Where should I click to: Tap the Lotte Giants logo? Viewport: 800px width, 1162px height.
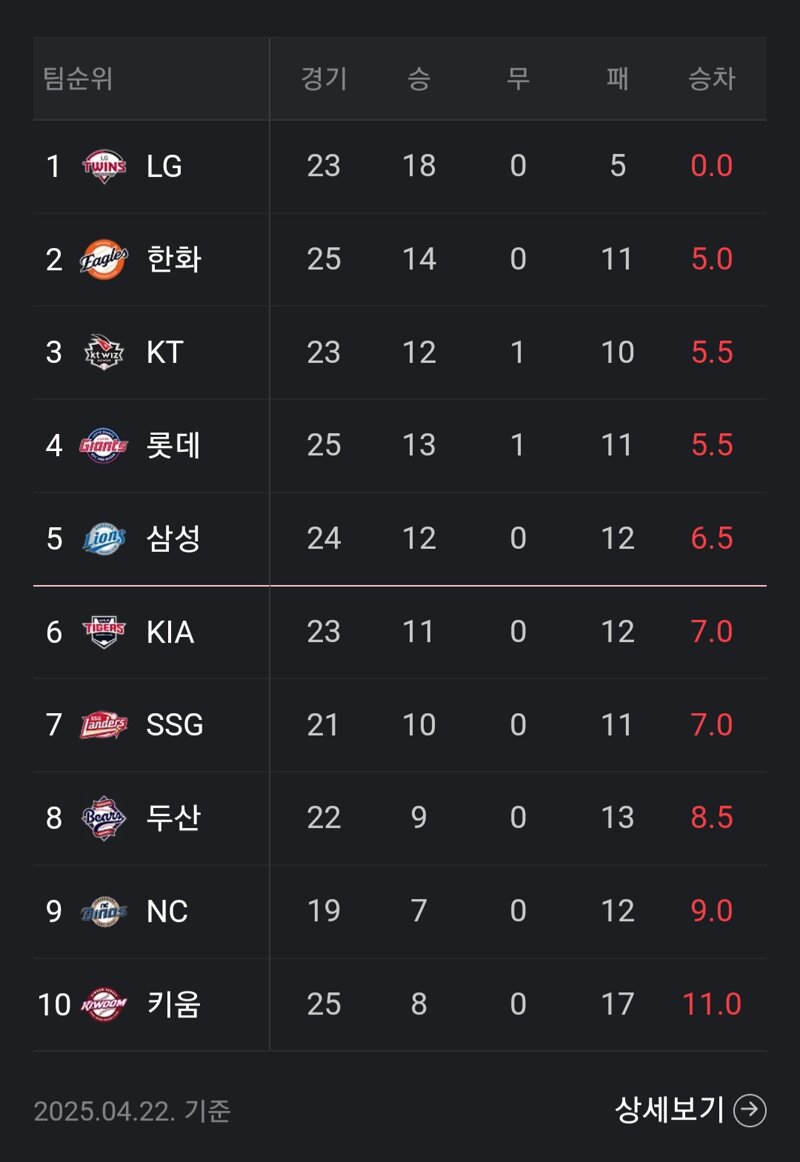(104, 445)
